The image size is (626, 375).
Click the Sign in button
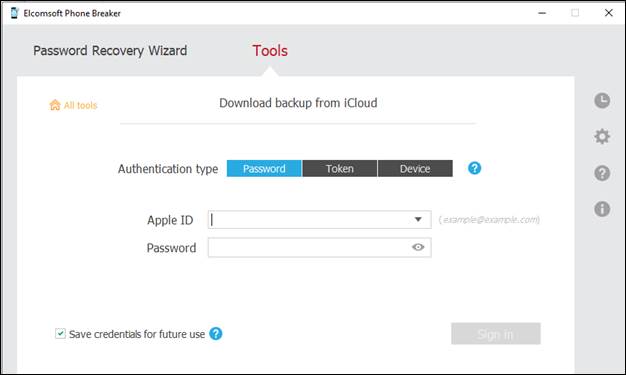(x=496, y=333)
